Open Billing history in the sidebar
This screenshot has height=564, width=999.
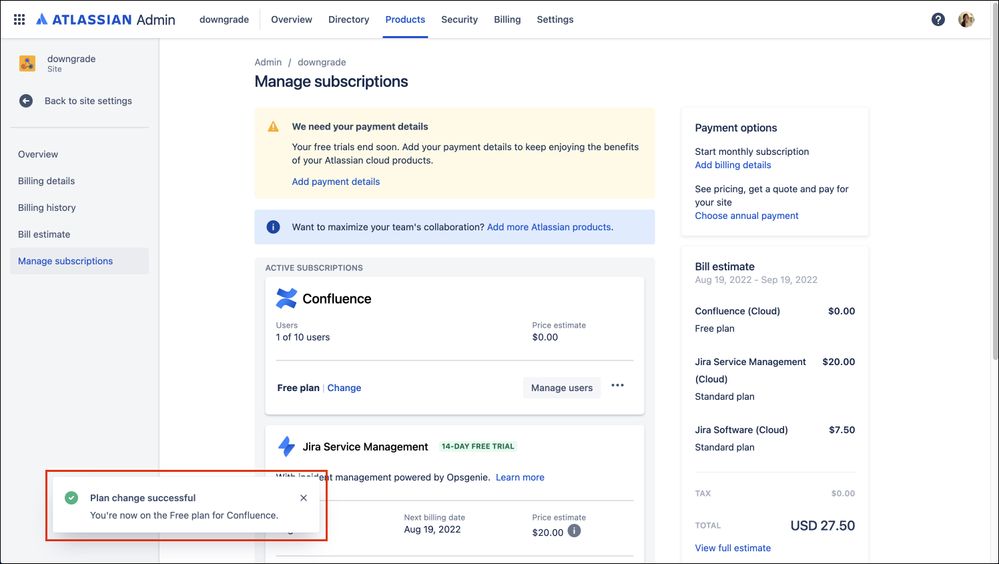pyautogui.click(x=47, y=208)
